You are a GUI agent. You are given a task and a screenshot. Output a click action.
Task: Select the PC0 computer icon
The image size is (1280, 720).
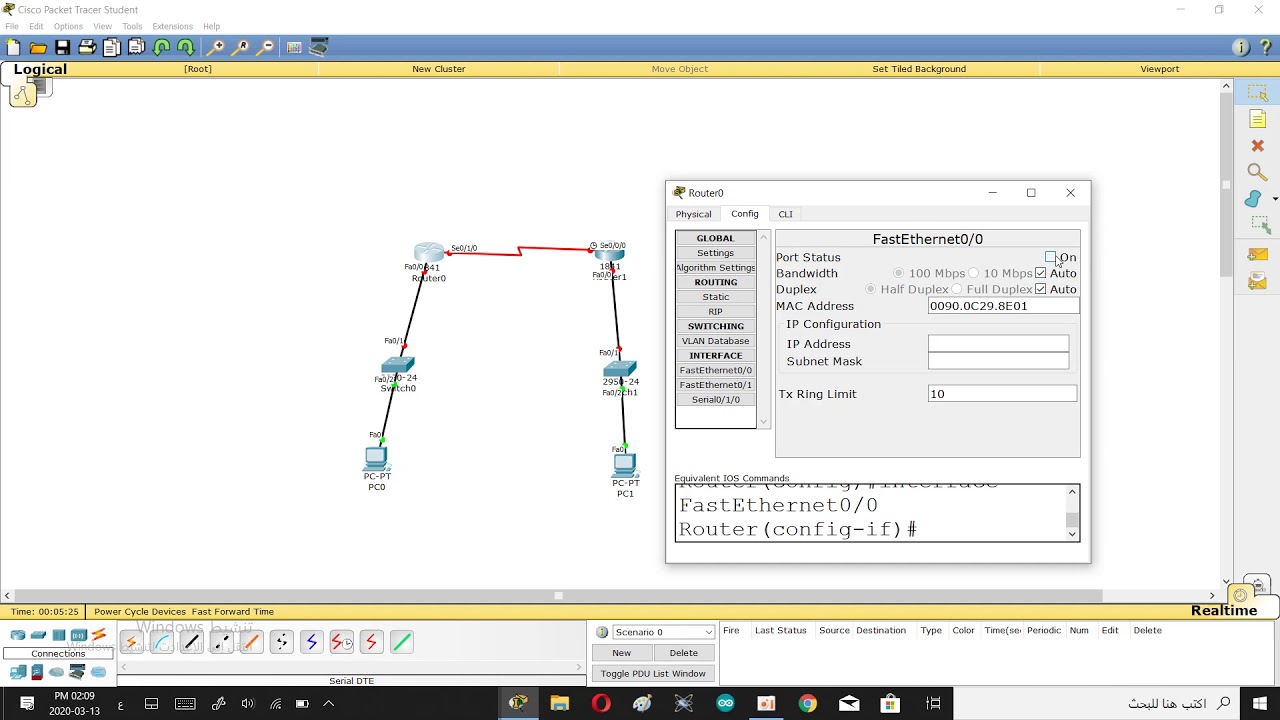tap(376, 458)
